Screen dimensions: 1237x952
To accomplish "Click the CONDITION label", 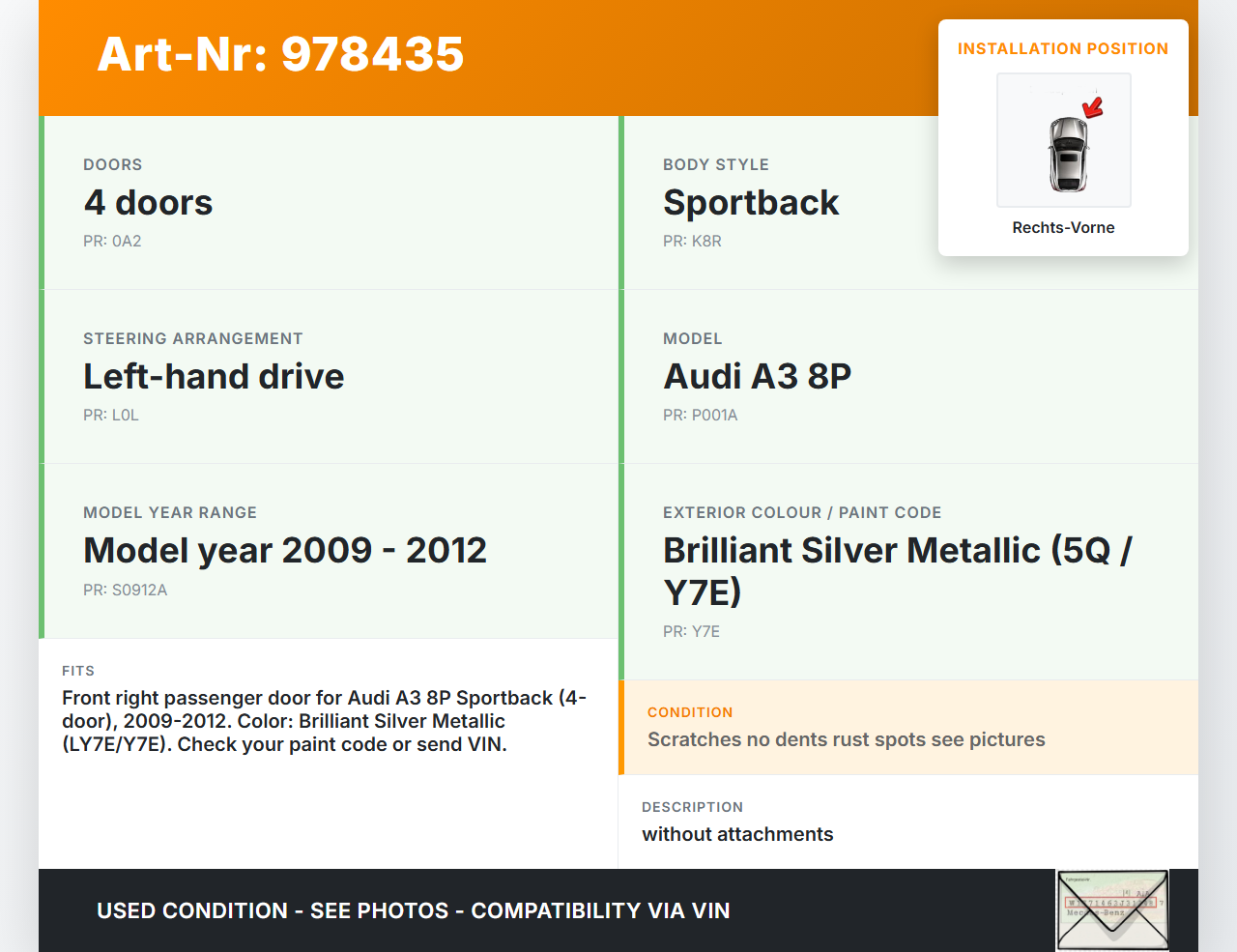I will pyautogui.click(x=690, y=712).
